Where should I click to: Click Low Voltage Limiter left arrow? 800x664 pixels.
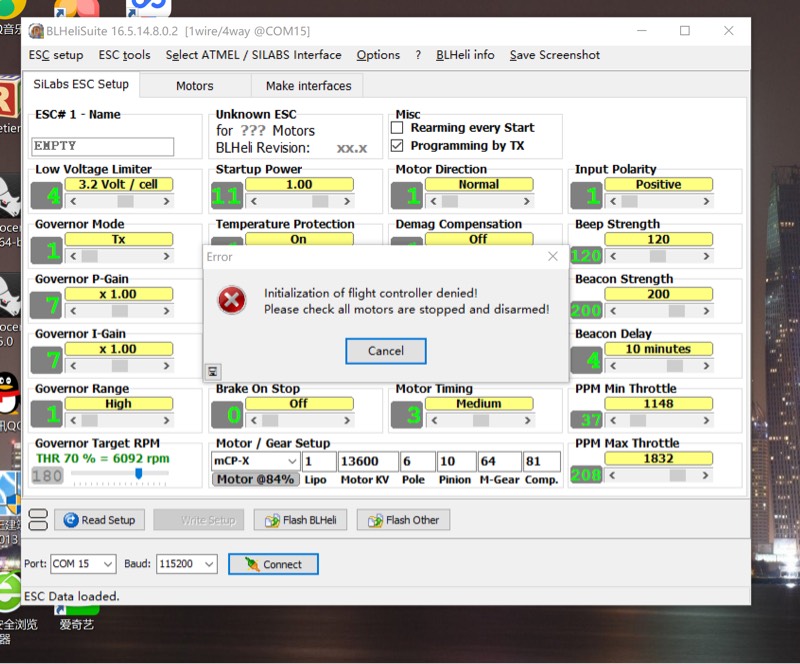click(x=73, y=201)
